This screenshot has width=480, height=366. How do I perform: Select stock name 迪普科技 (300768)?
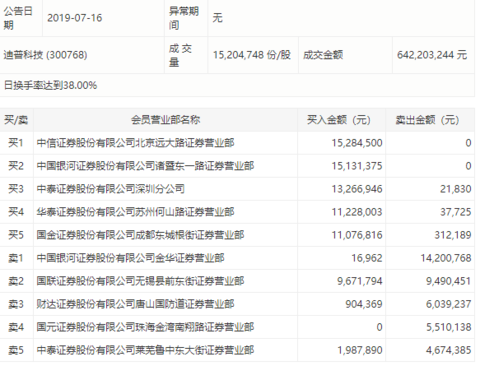45,55
